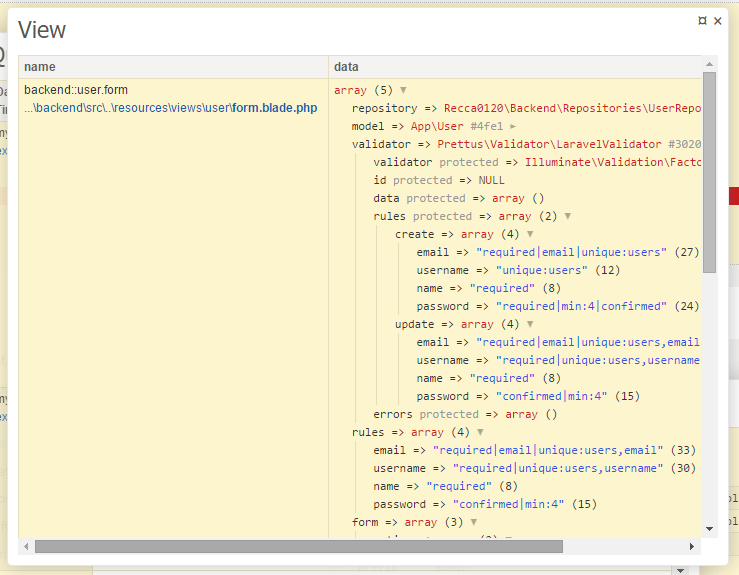The height and width of the screenshot is (575, 739).
Task: Select the id protected NULL line
Action: 439,180
